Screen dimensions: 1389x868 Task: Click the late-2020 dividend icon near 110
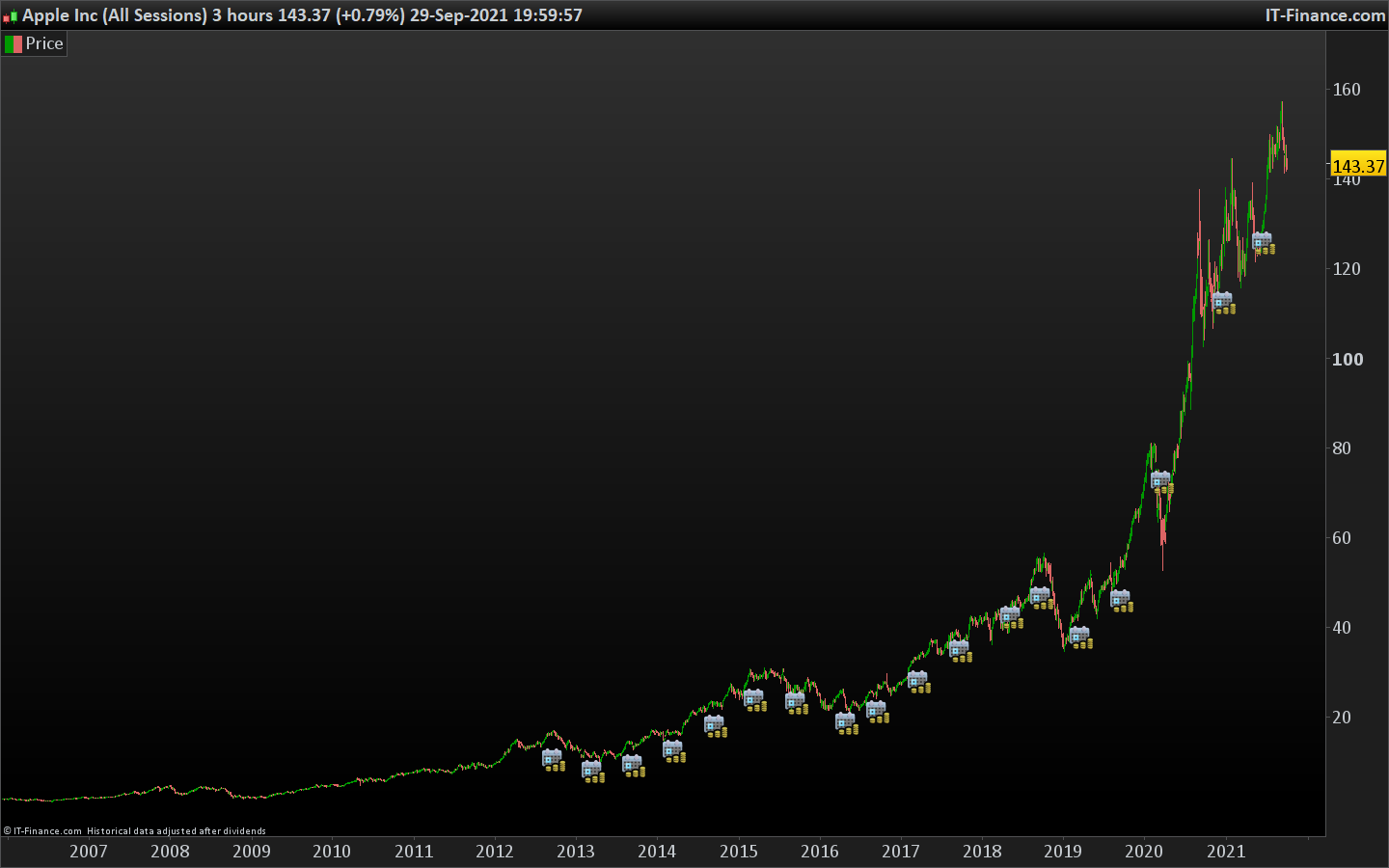(1224, 303)
